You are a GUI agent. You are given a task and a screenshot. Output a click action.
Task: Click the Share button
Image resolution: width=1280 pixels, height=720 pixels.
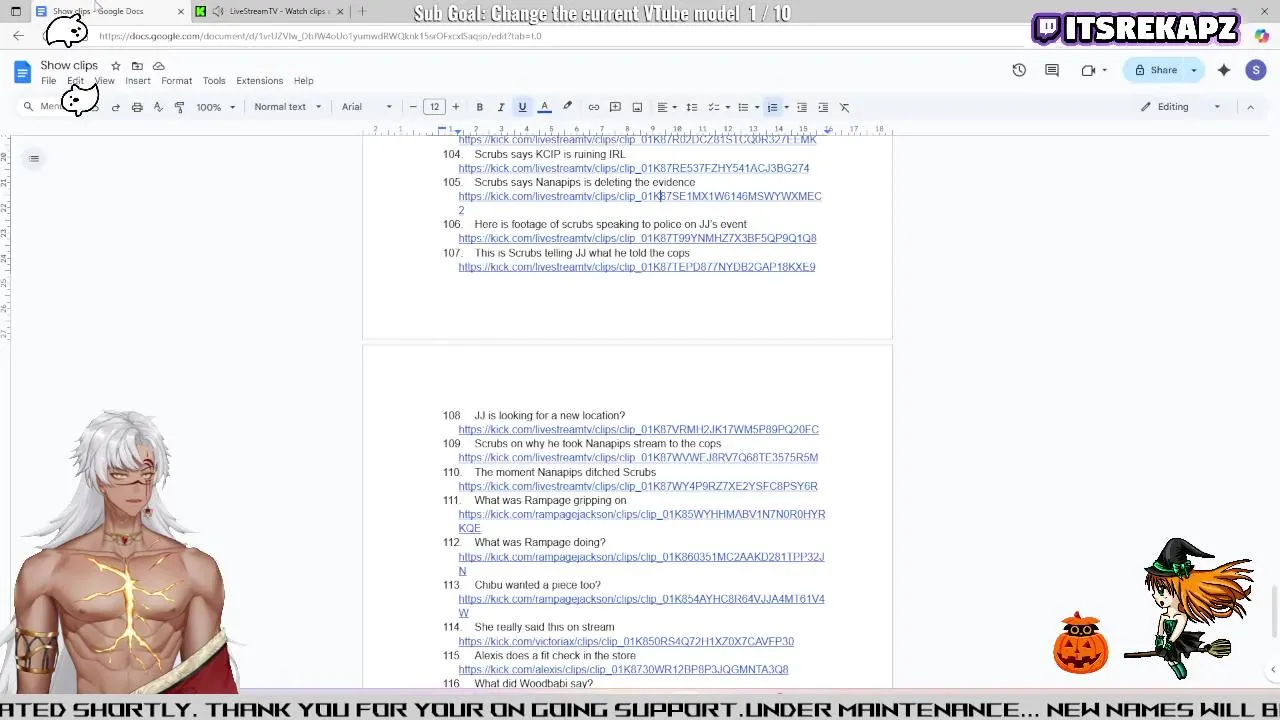(1155, 70)
